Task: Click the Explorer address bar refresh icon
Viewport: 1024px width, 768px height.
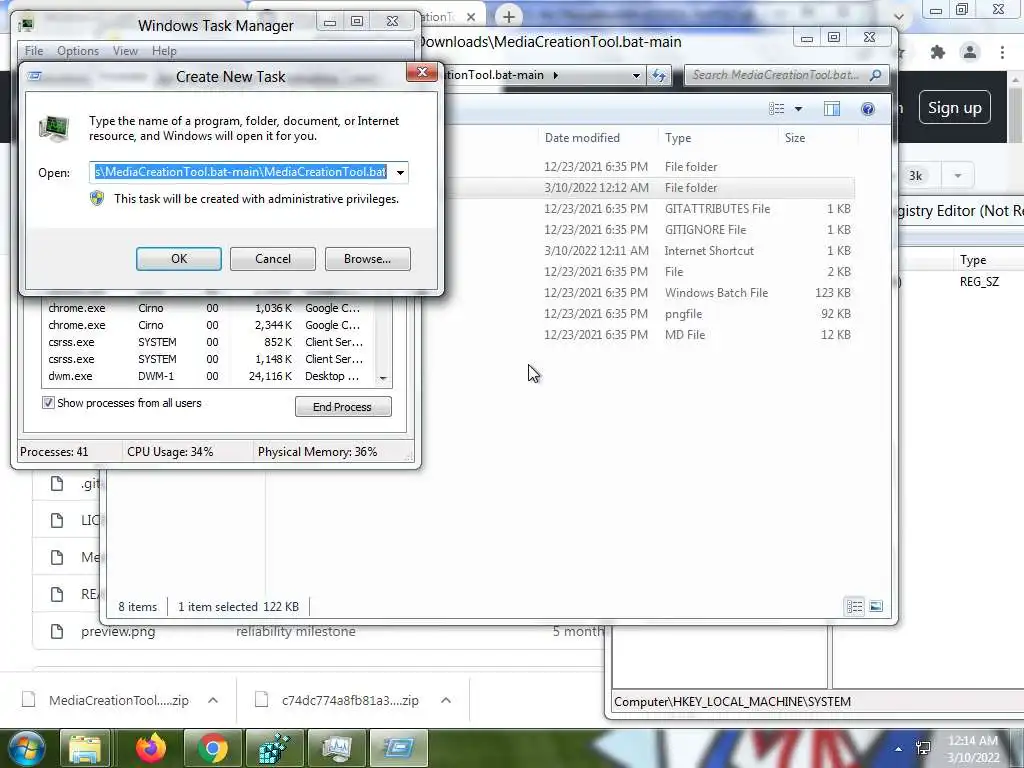Action: [659, 75]
